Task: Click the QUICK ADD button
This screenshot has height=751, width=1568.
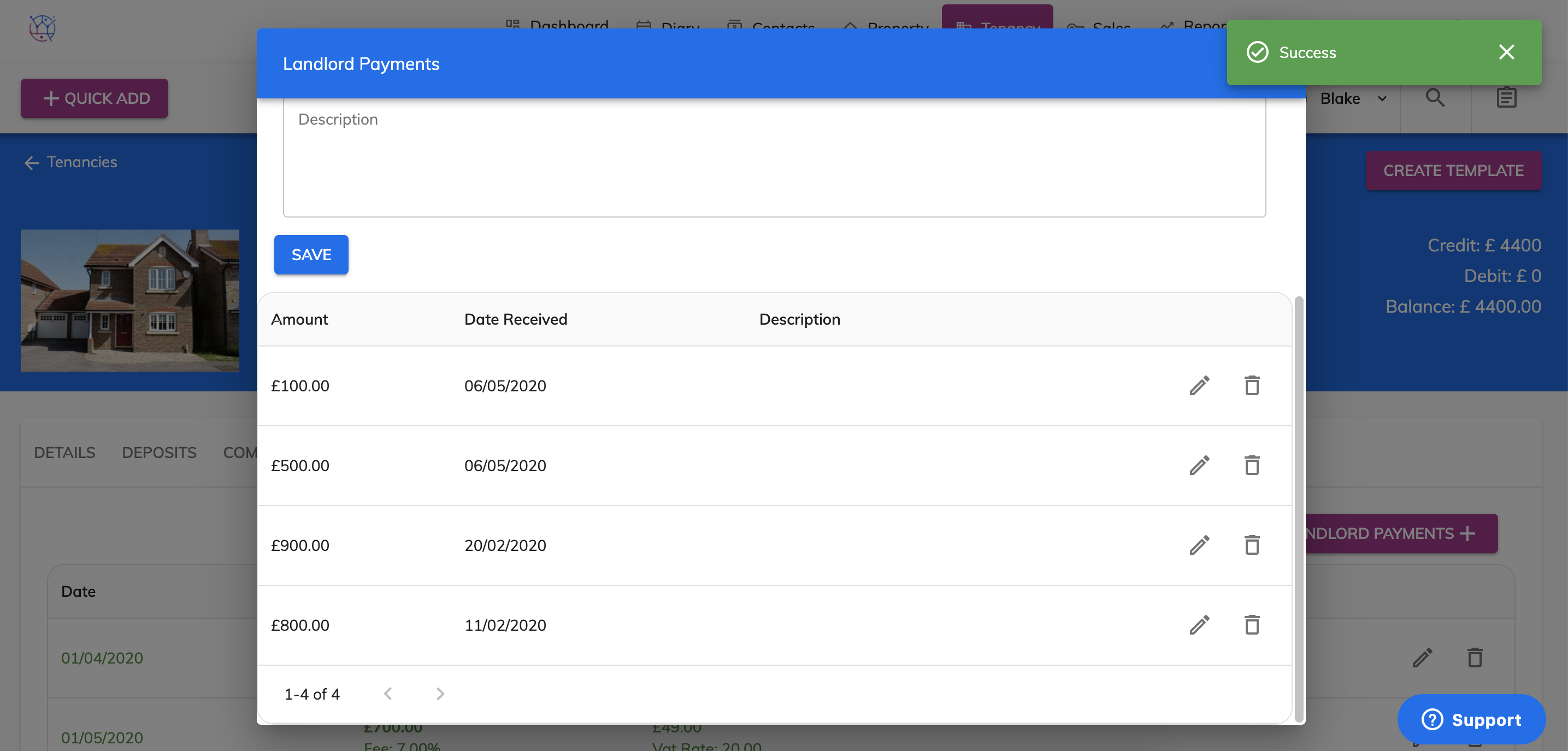Action: [95, 98]
